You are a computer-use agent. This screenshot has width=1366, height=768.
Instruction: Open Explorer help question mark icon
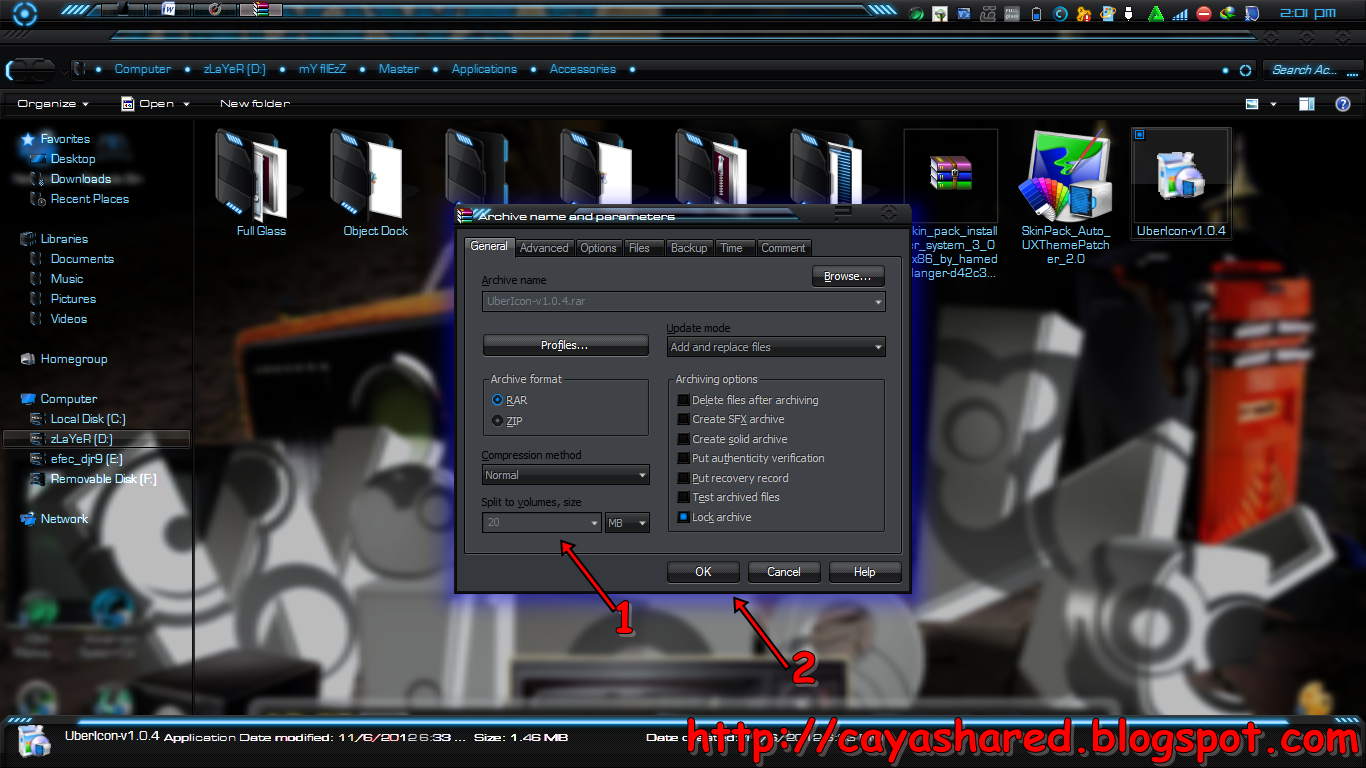click(x=1343, y=104)
